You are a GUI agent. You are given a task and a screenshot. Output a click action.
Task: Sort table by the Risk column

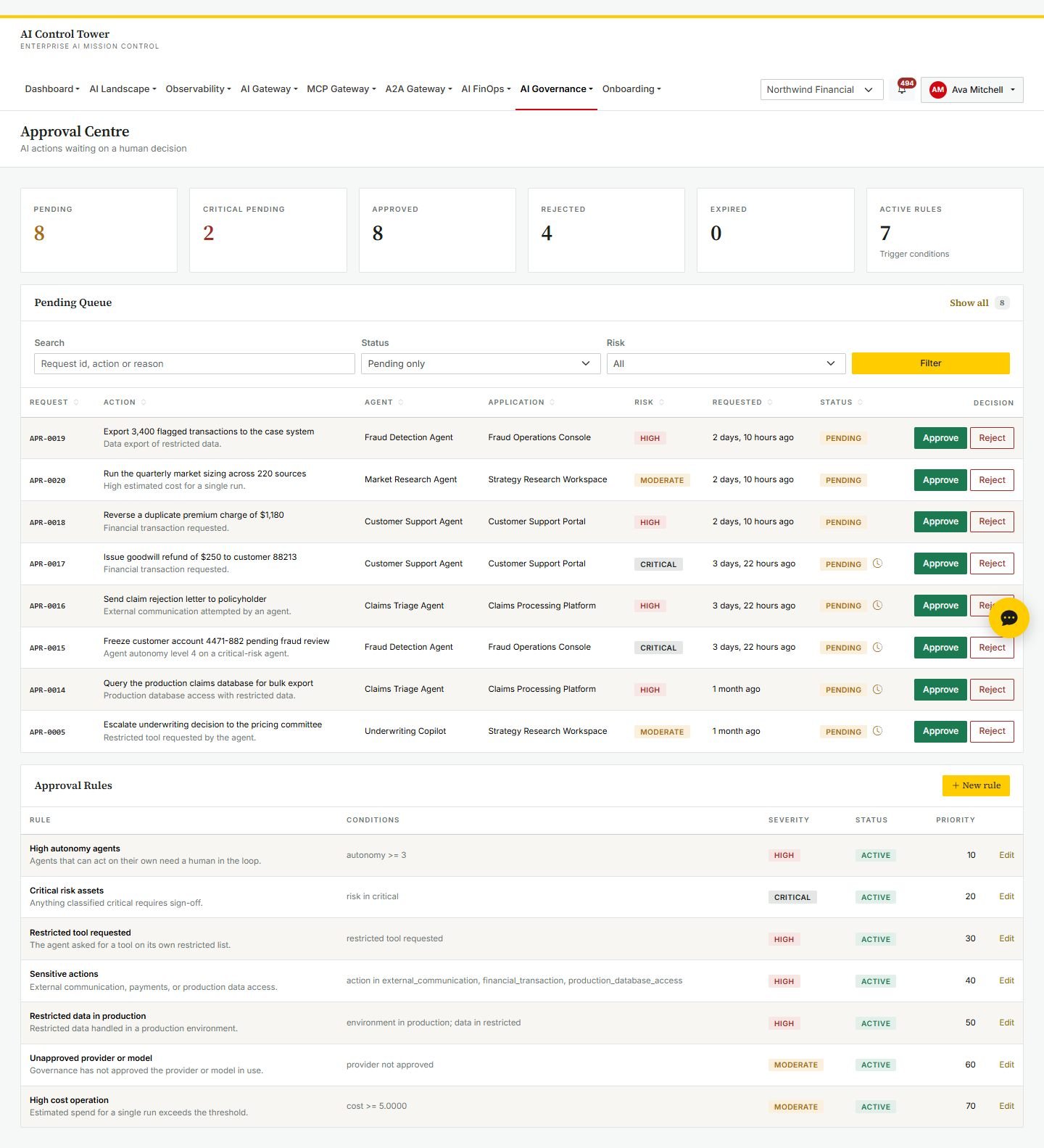tap(649, 402)
